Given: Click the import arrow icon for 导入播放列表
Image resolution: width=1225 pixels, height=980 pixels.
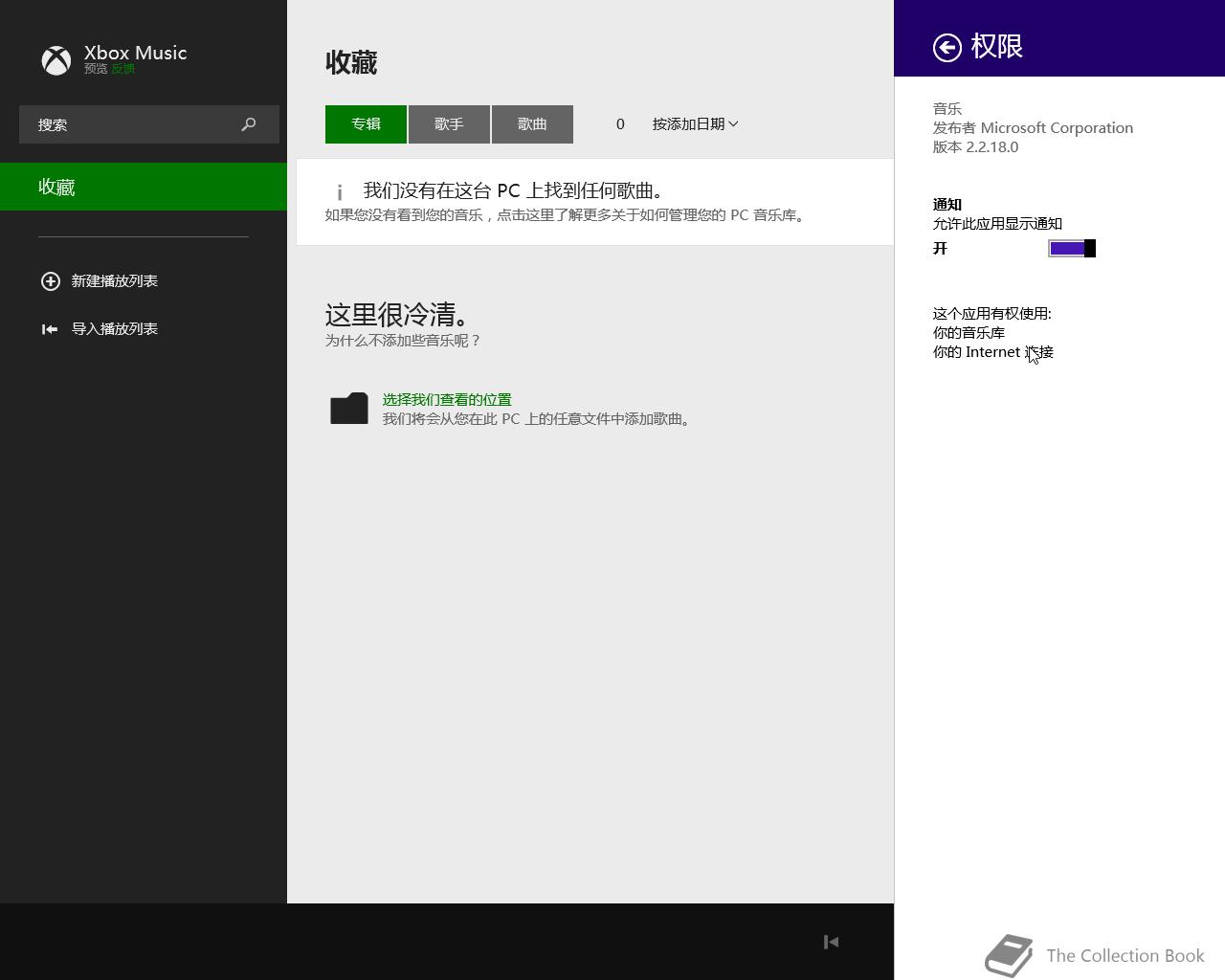Looking at the screenshot, I should pos(50,328).
